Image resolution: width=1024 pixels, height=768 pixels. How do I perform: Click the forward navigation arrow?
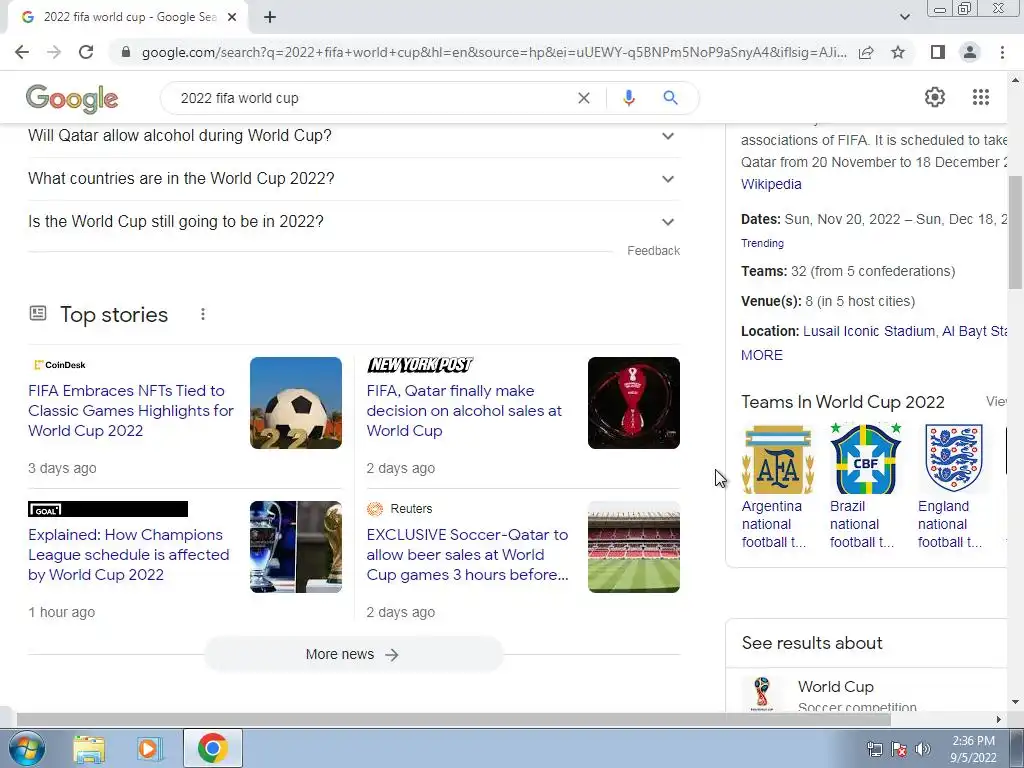pyautogui.click(x=54, y=52)
